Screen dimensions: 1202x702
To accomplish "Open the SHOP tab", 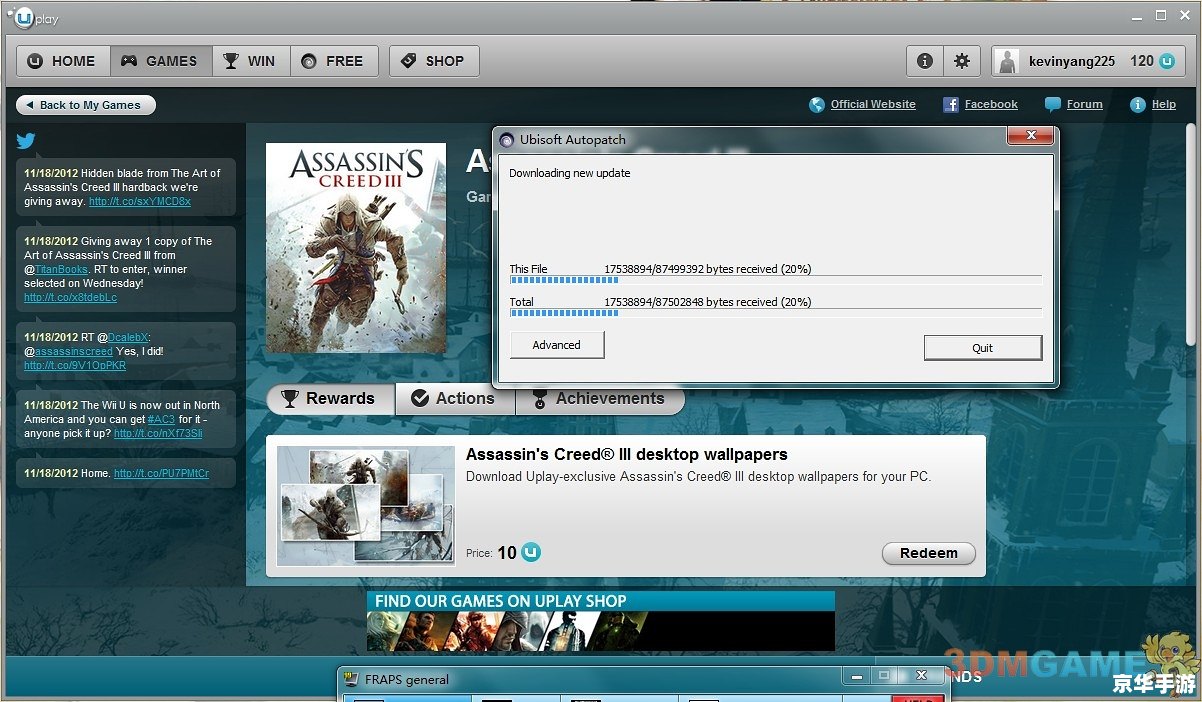I will [434, 61].
